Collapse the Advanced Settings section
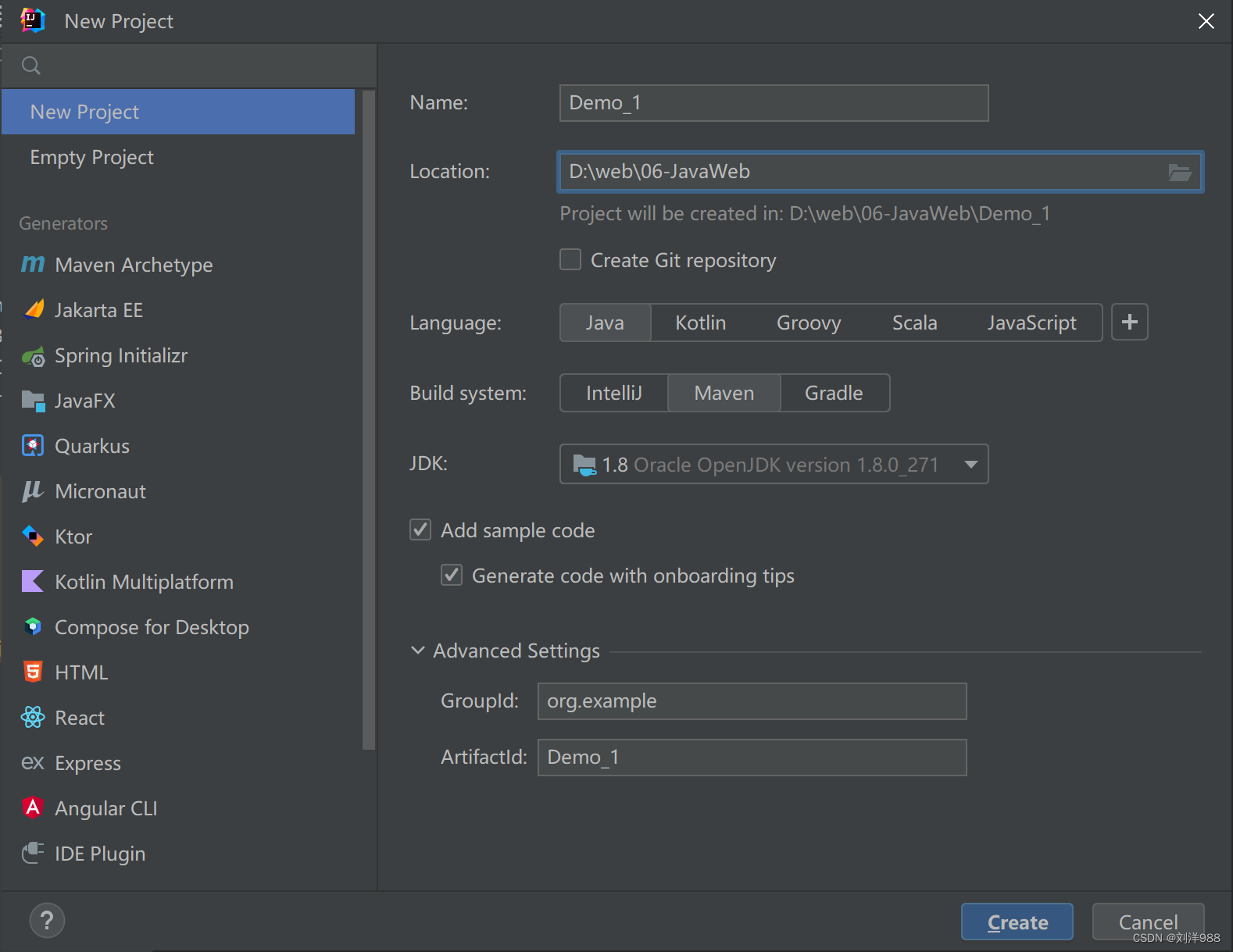Viewport: 1233px width, 952px height. [418, 650]
